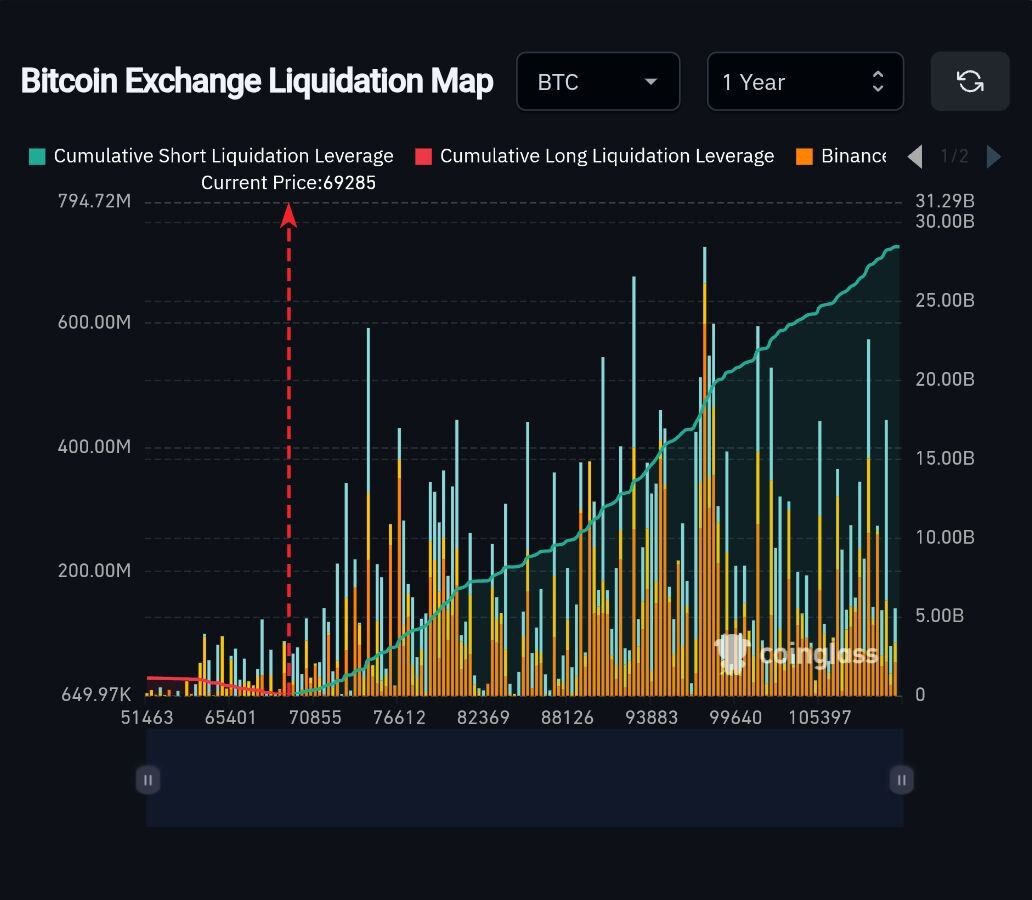Toggle Cumulative Short Liquidation Leverage legend

[211, 156]
